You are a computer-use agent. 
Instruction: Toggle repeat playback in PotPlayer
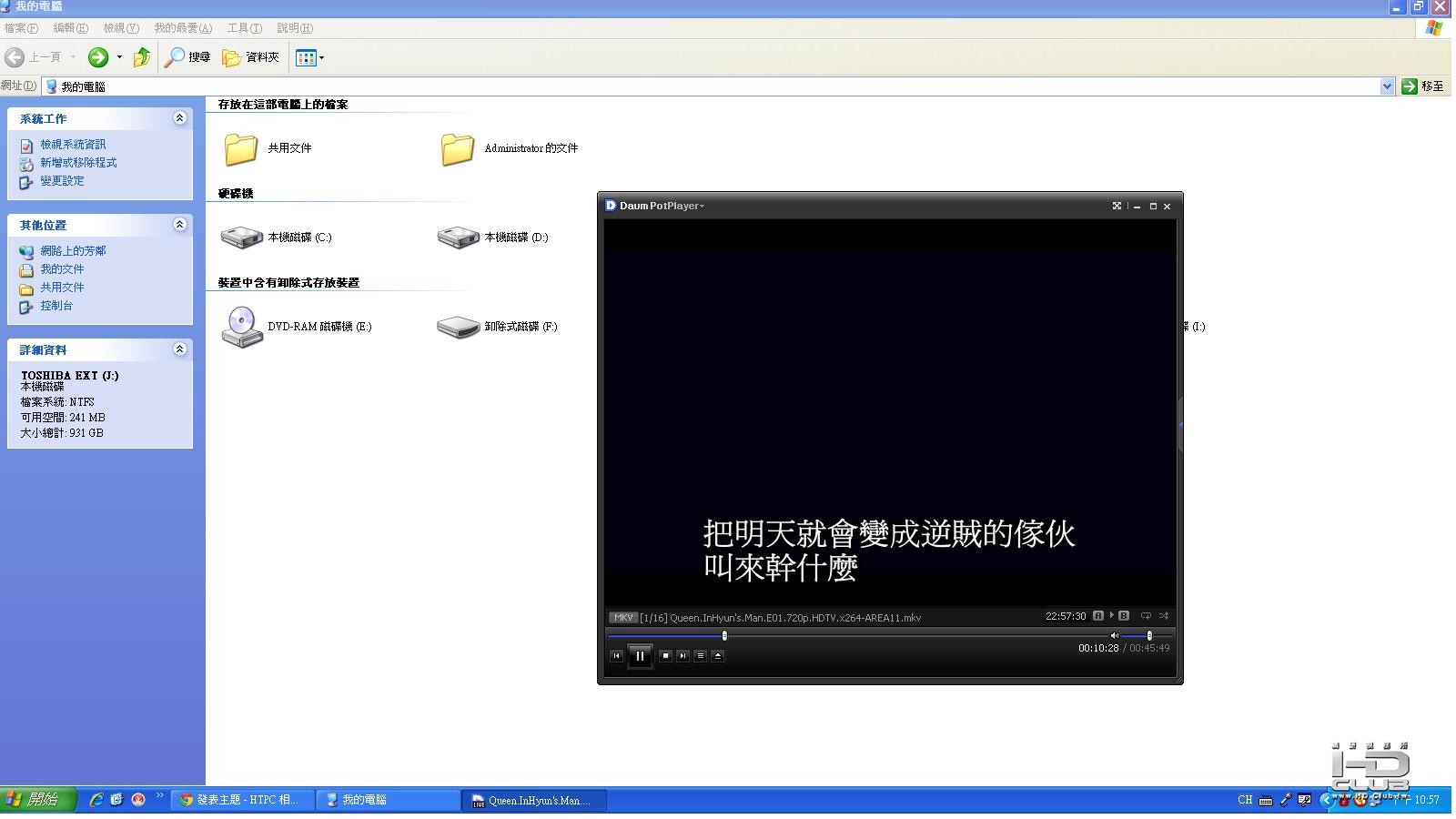(x=1146, y=616)
